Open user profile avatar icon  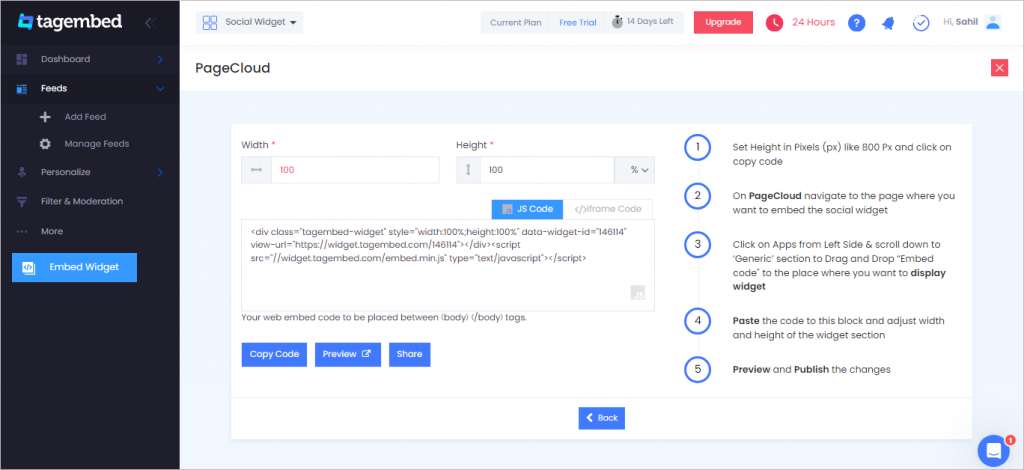pos(993,22)
